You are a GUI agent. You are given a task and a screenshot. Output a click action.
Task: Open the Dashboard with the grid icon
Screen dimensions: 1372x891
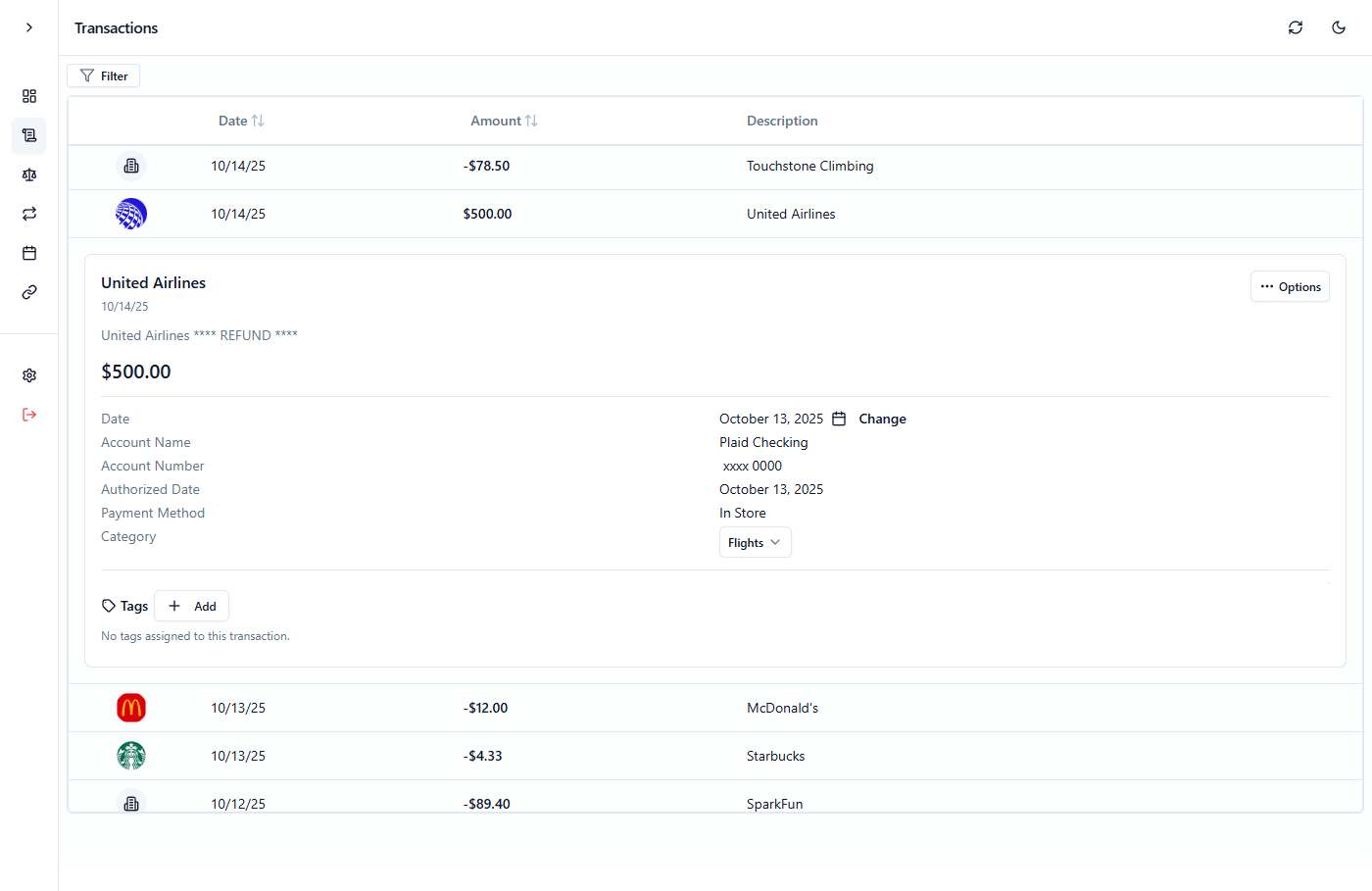coord(29,96)
